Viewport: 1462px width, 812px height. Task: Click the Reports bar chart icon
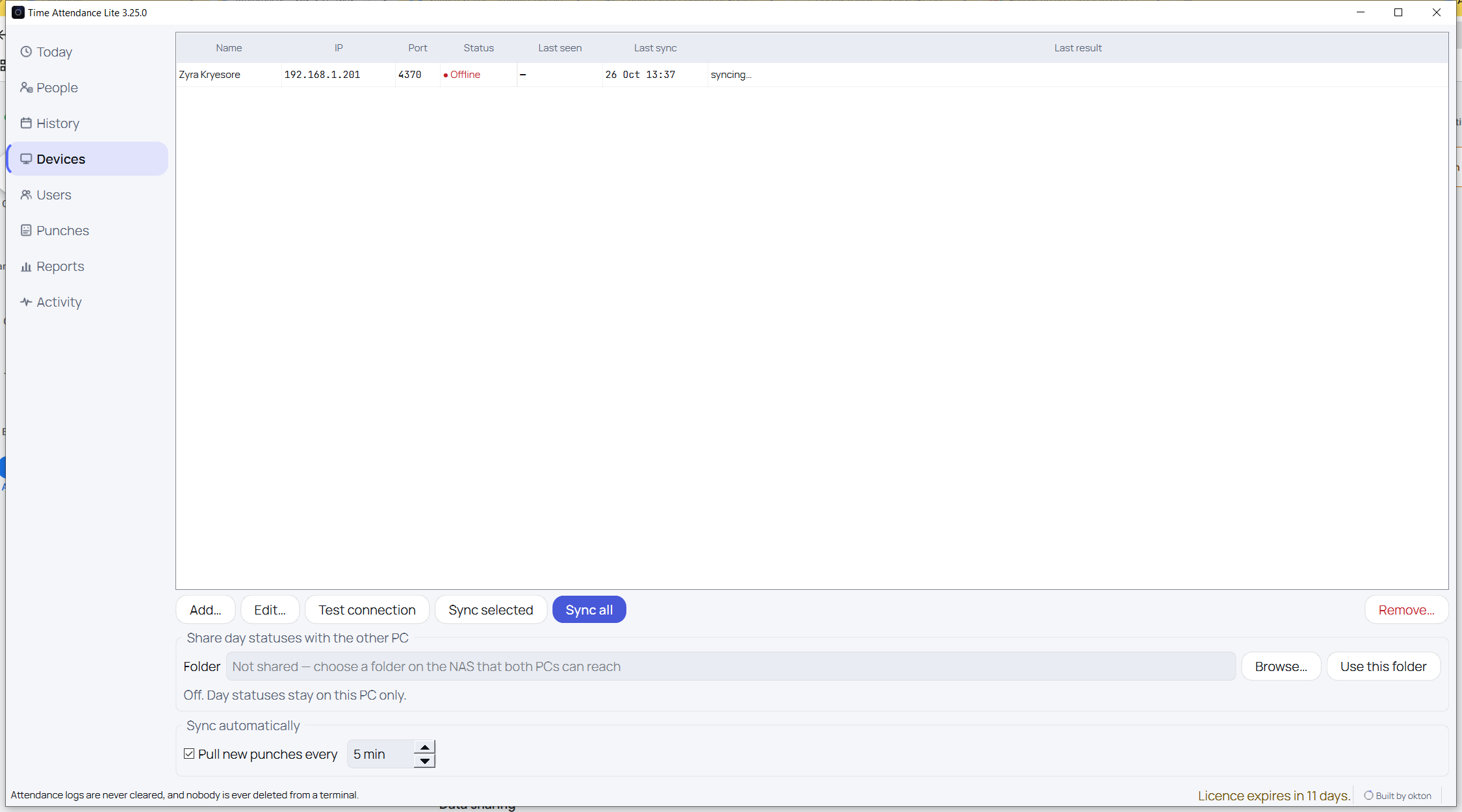(x=26, y=266)
